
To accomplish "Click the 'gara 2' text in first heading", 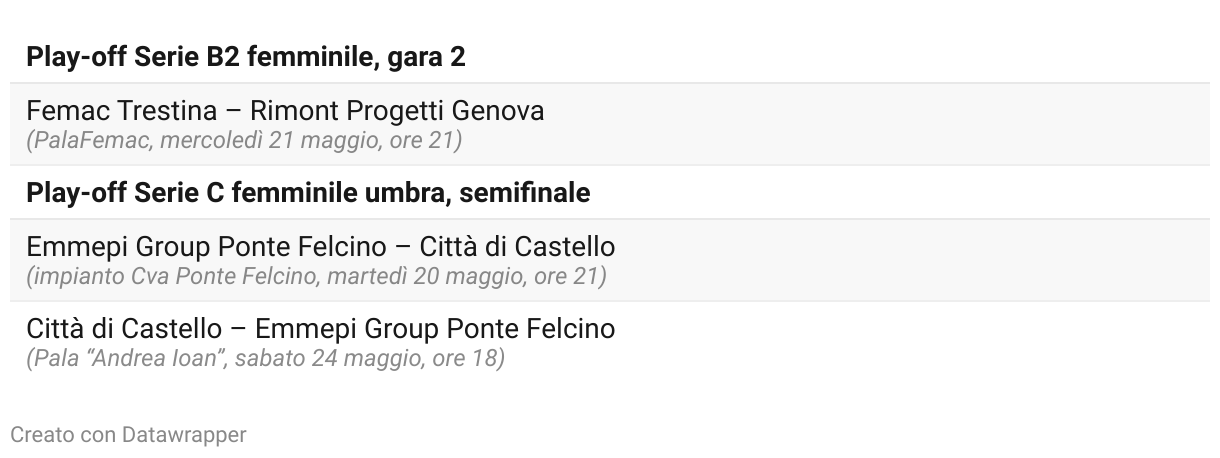I will pos(429,57).
